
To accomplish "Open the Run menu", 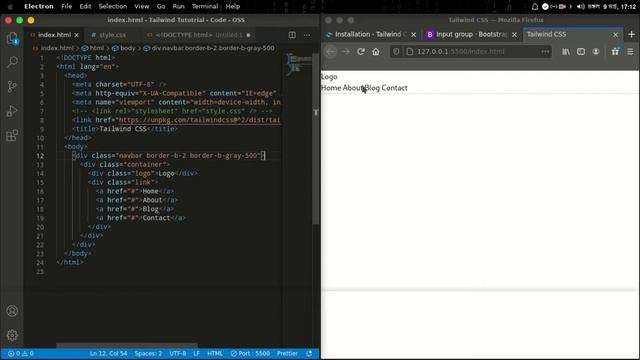I will pyautogui.click(x=178, y=7).
